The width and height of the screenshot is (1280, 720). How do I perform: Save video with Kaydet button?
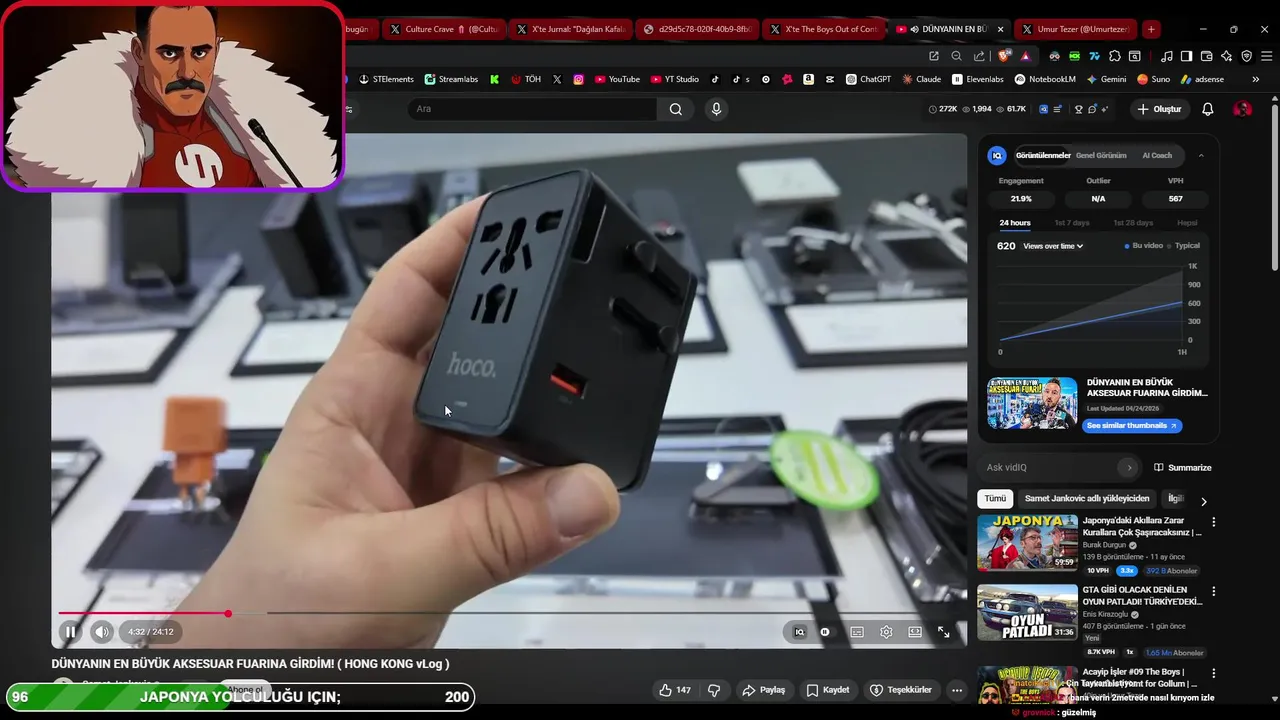(x=828, y=690)
